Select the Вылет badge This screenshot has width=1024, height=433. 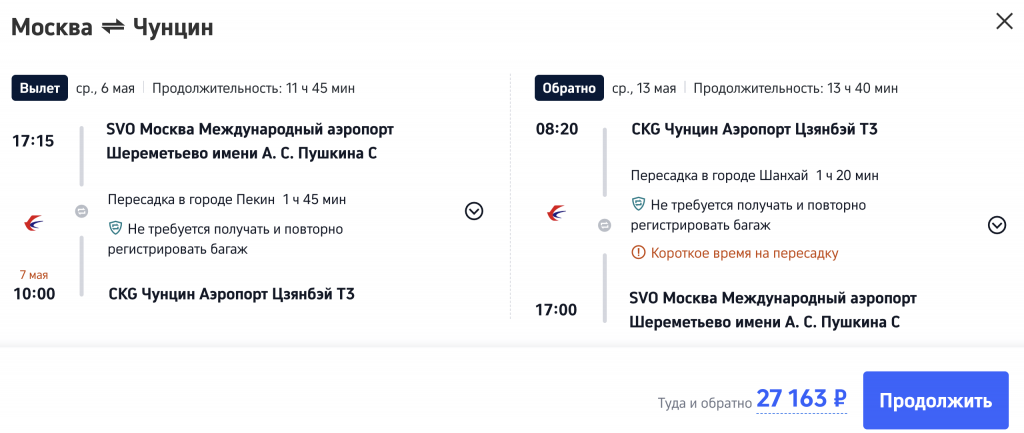[x=40, y=88]
